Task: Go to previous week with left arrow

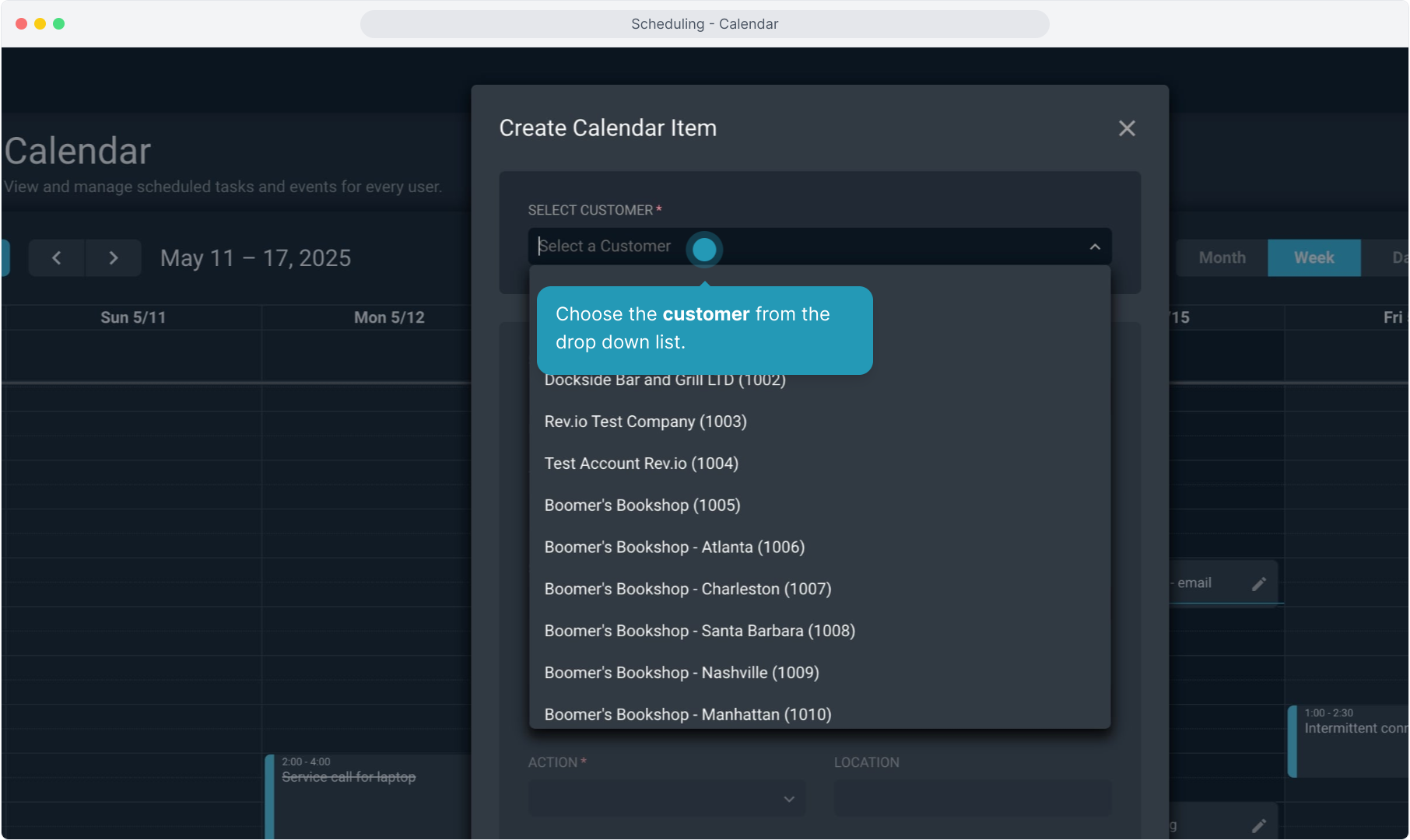Action: (x=57, y=258)
